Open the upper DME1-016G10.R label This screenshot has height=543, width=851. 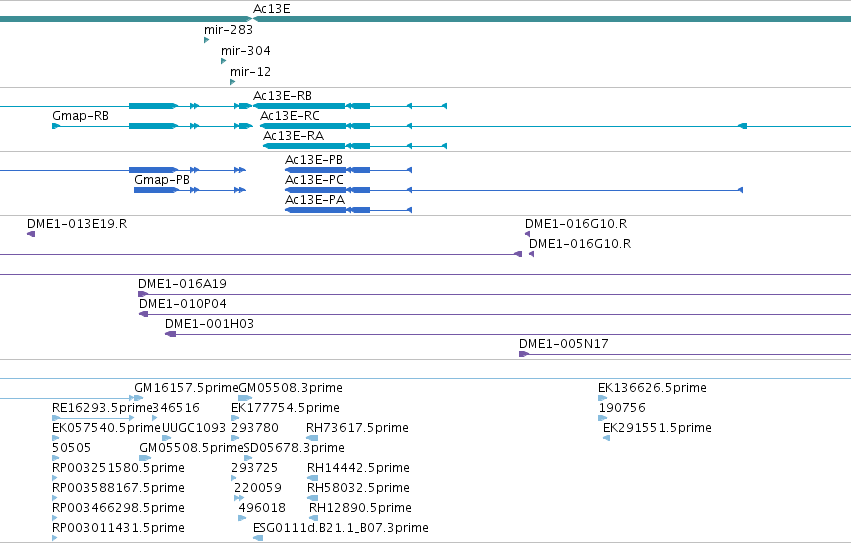coord(576,224)
